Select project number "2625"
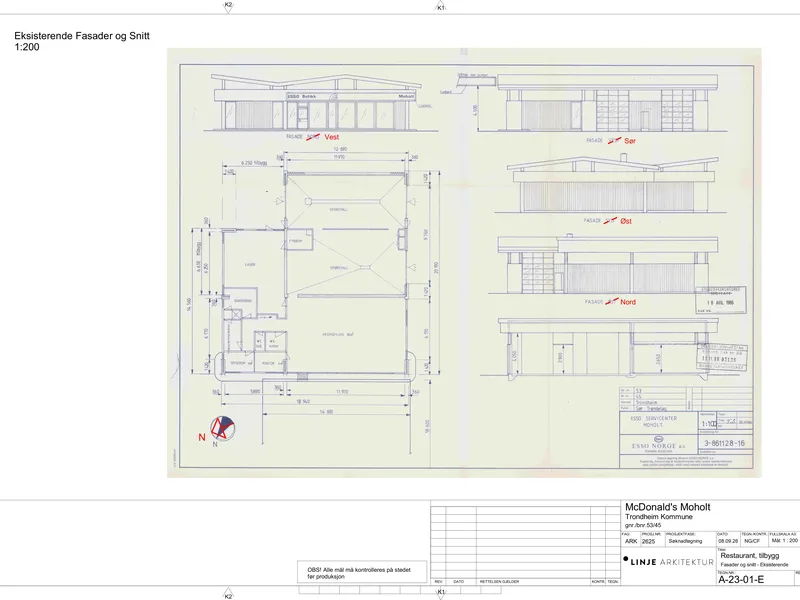800x600 pixels. click(648, 541)
